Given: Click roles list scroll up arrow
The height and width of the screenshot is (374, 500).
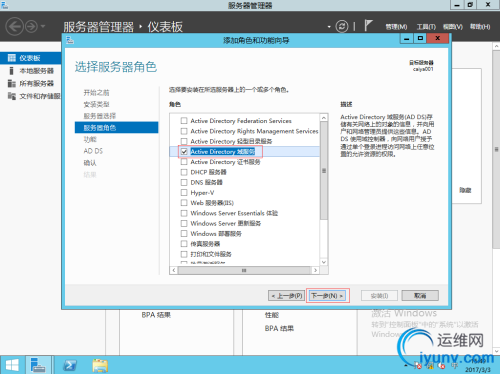Looking at the screenshot, I should [324, 118].
